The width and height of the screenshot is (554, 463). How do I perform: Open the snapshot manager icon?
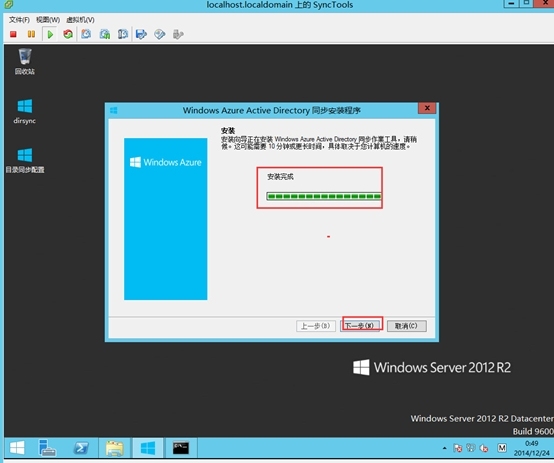[123, 34]
